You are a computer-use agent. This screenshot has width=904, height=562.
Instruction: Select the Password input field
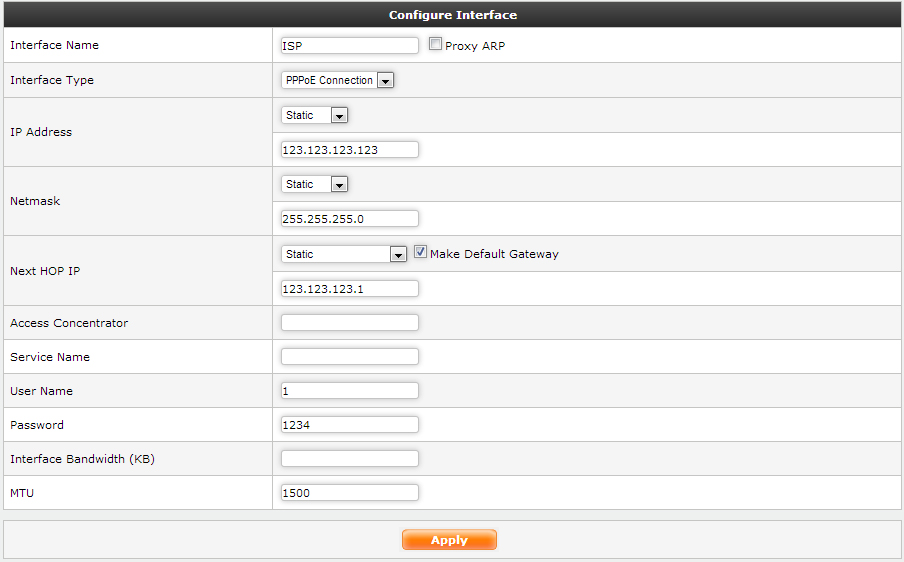coord(350,425)
